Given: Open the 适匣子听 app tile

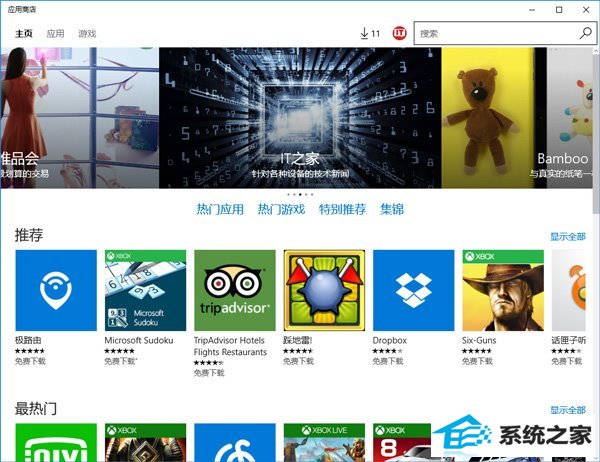Looking at the screenshot, I should coord(569,290).
